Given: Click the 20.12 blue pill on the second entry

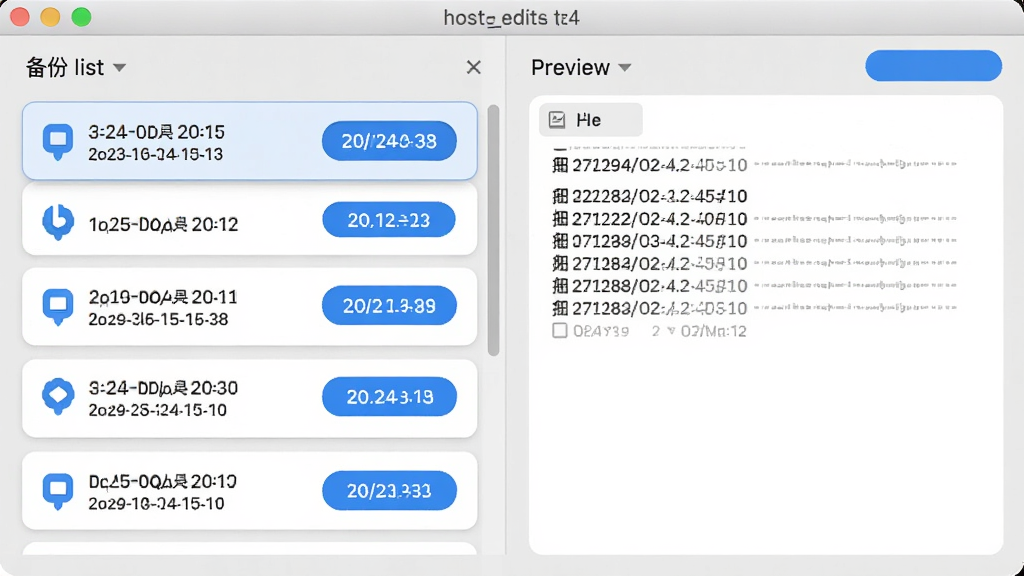Looking at the screenshot, I should [x=389, y=220].
